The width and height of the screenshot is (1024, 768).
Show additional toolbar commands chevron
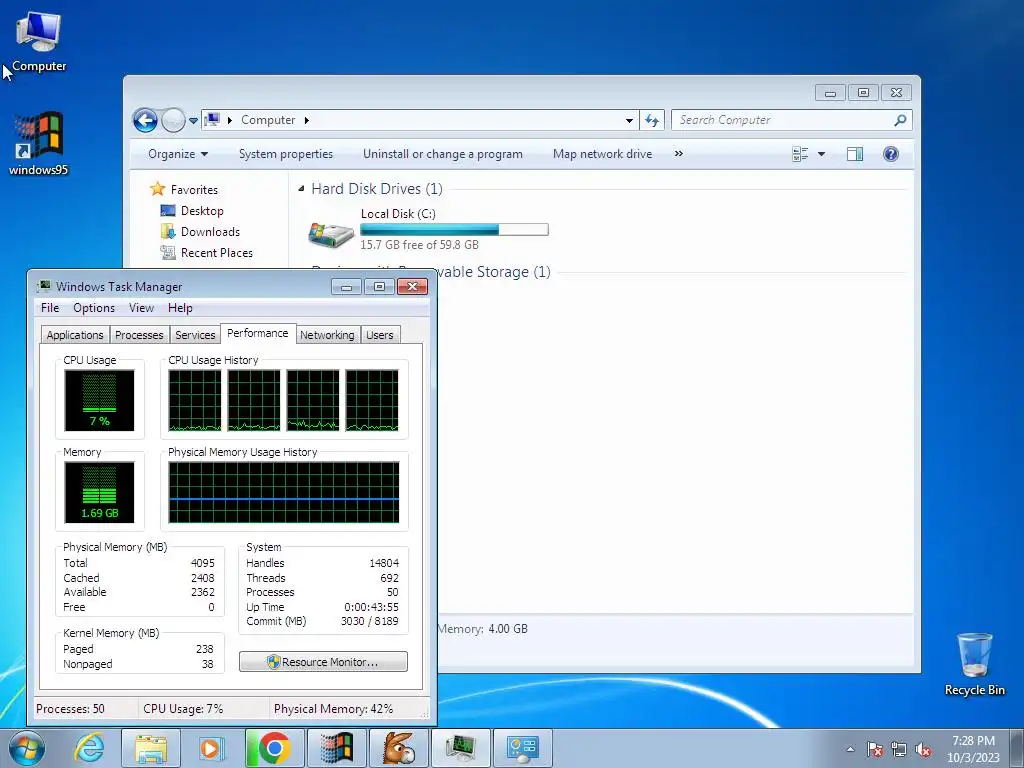(679, 153)
